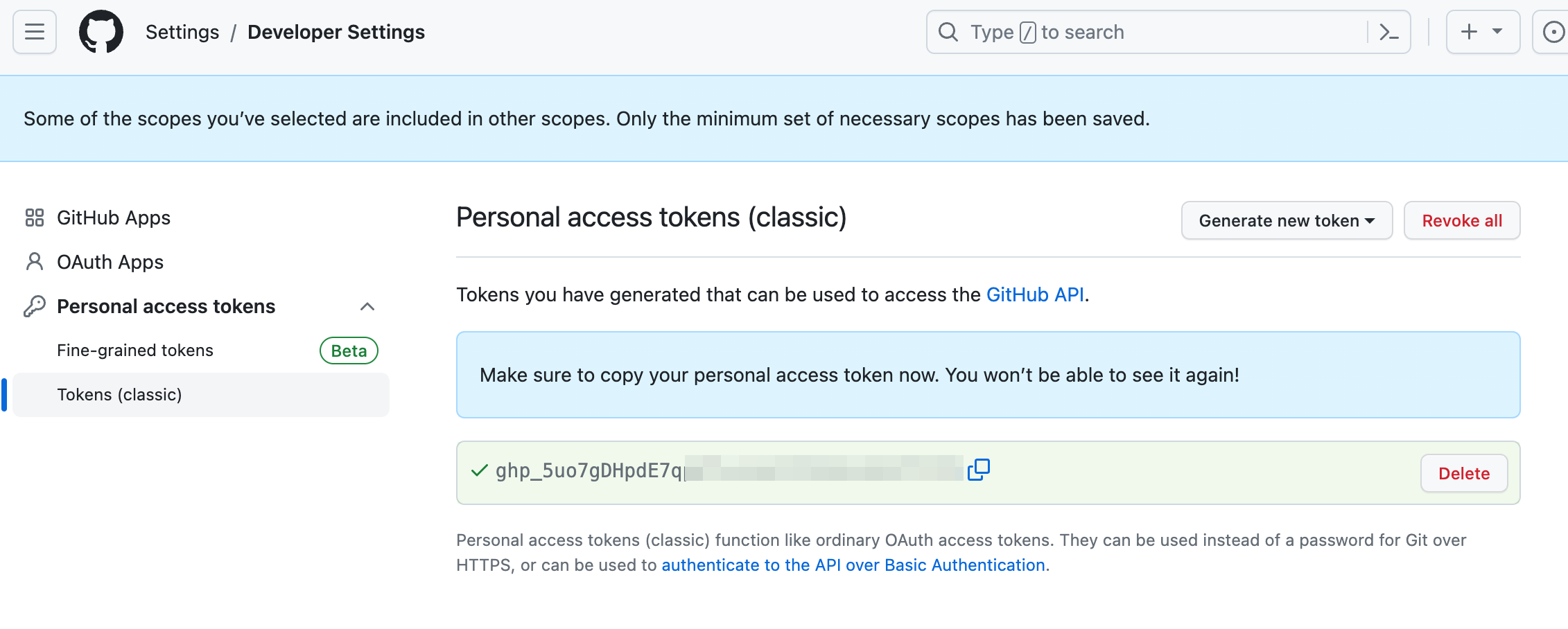
Task: Open the plus create-new menu
Action: point(1483,32)
